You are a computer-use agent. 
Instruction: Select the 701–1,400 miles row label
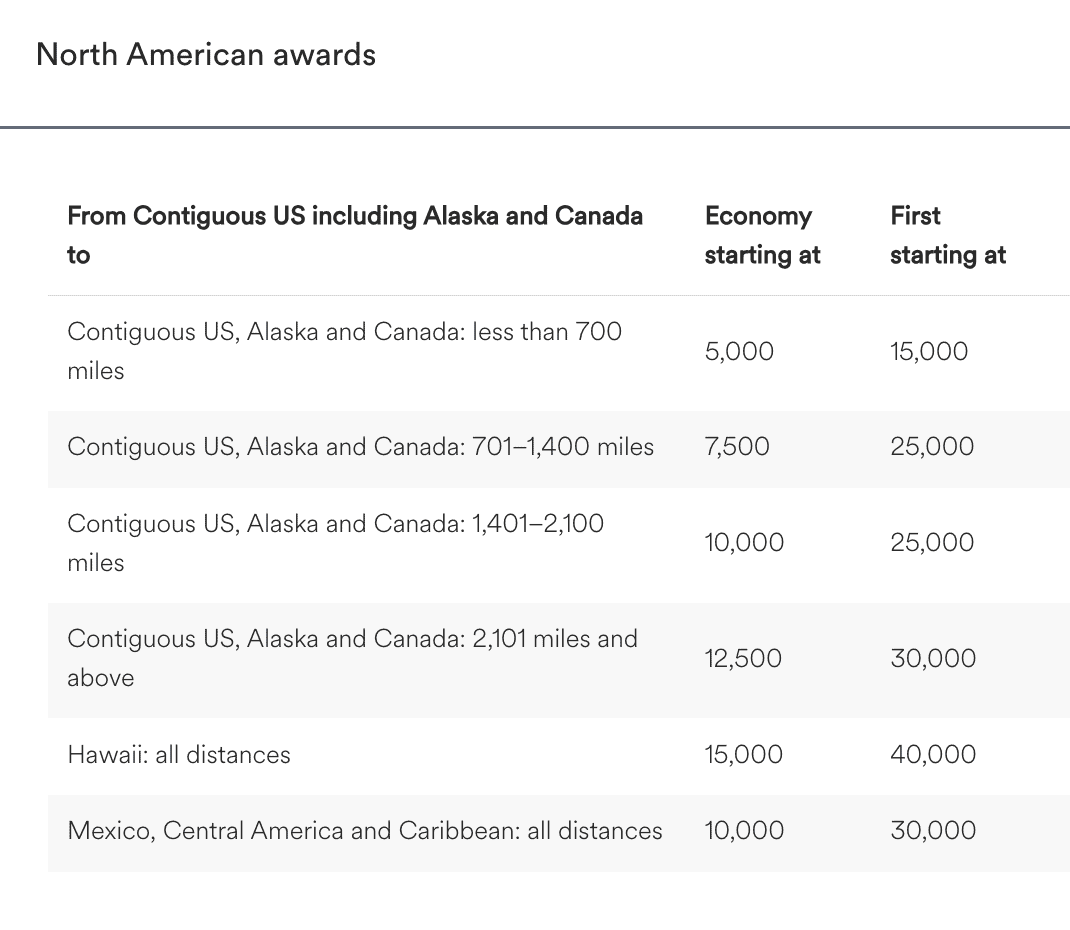(x=360, y=446)
